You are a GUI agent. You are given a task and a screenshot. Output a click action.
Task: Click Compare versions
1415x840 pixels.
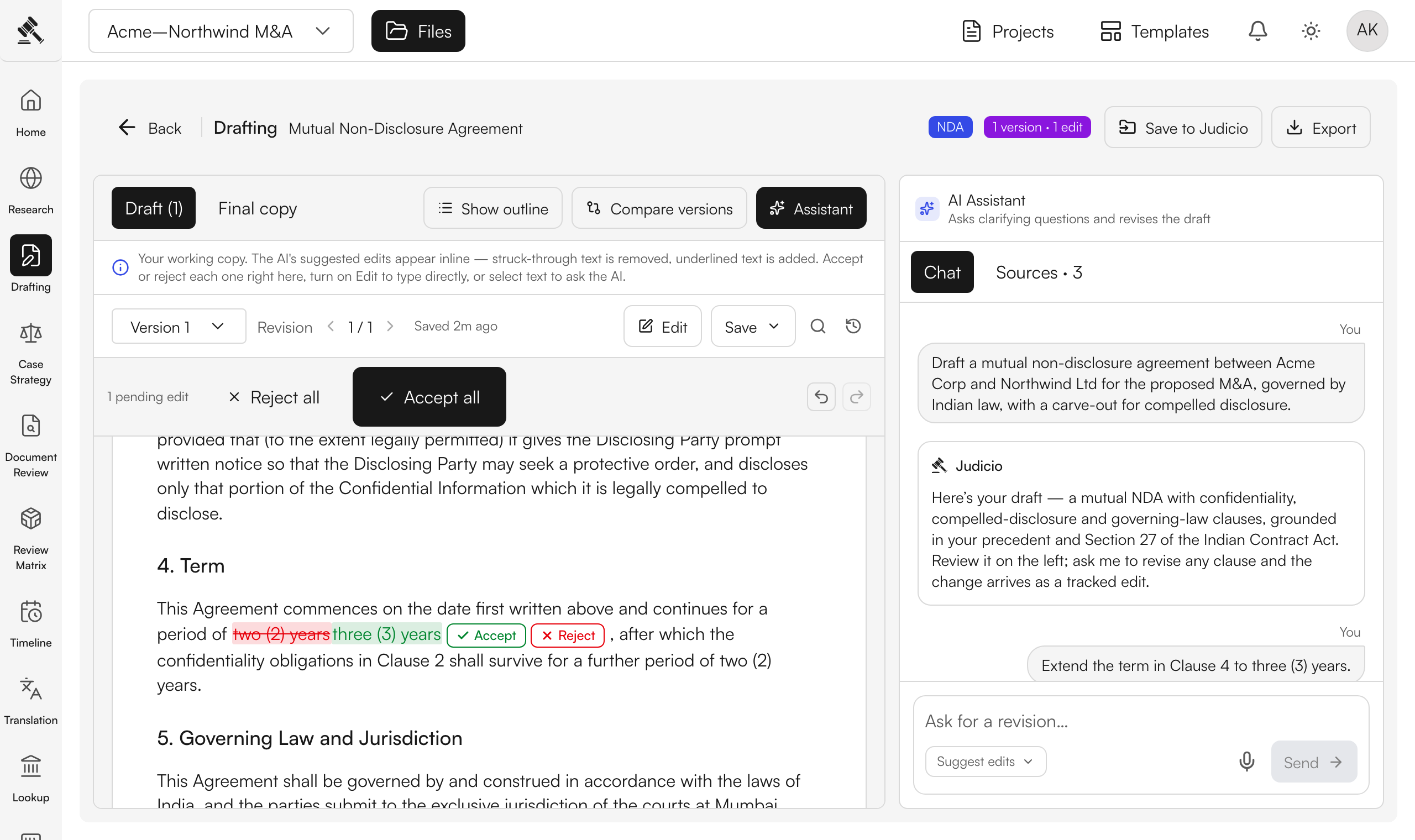(659, 208)
